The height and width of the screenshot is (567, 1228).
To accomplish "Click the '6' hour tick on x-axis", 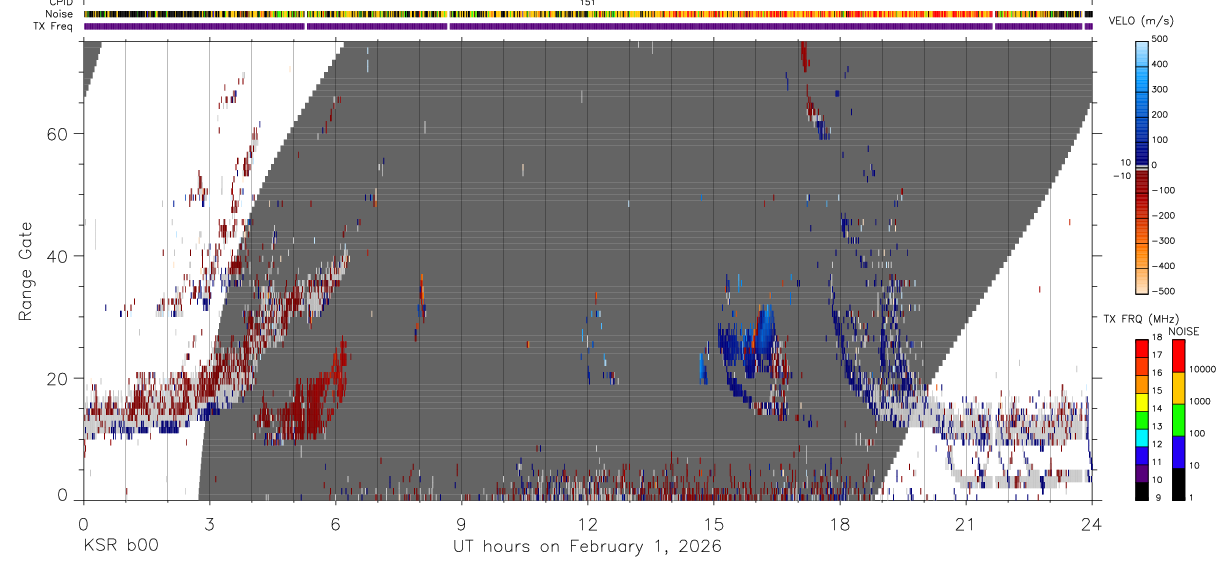I will click(335, 523).
